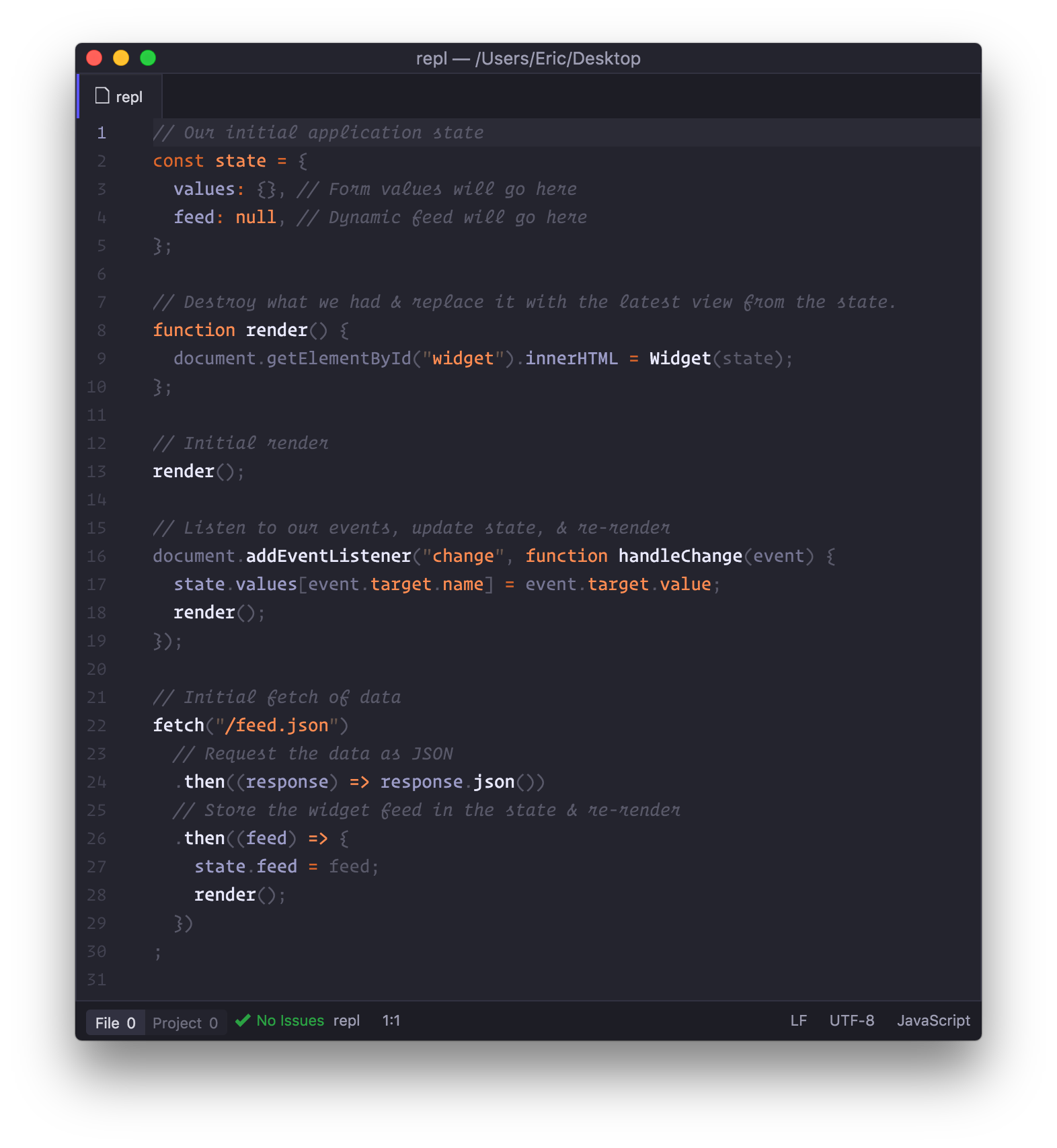
Task: Minimize the window with the yellow button
Action: click(121, 58)
